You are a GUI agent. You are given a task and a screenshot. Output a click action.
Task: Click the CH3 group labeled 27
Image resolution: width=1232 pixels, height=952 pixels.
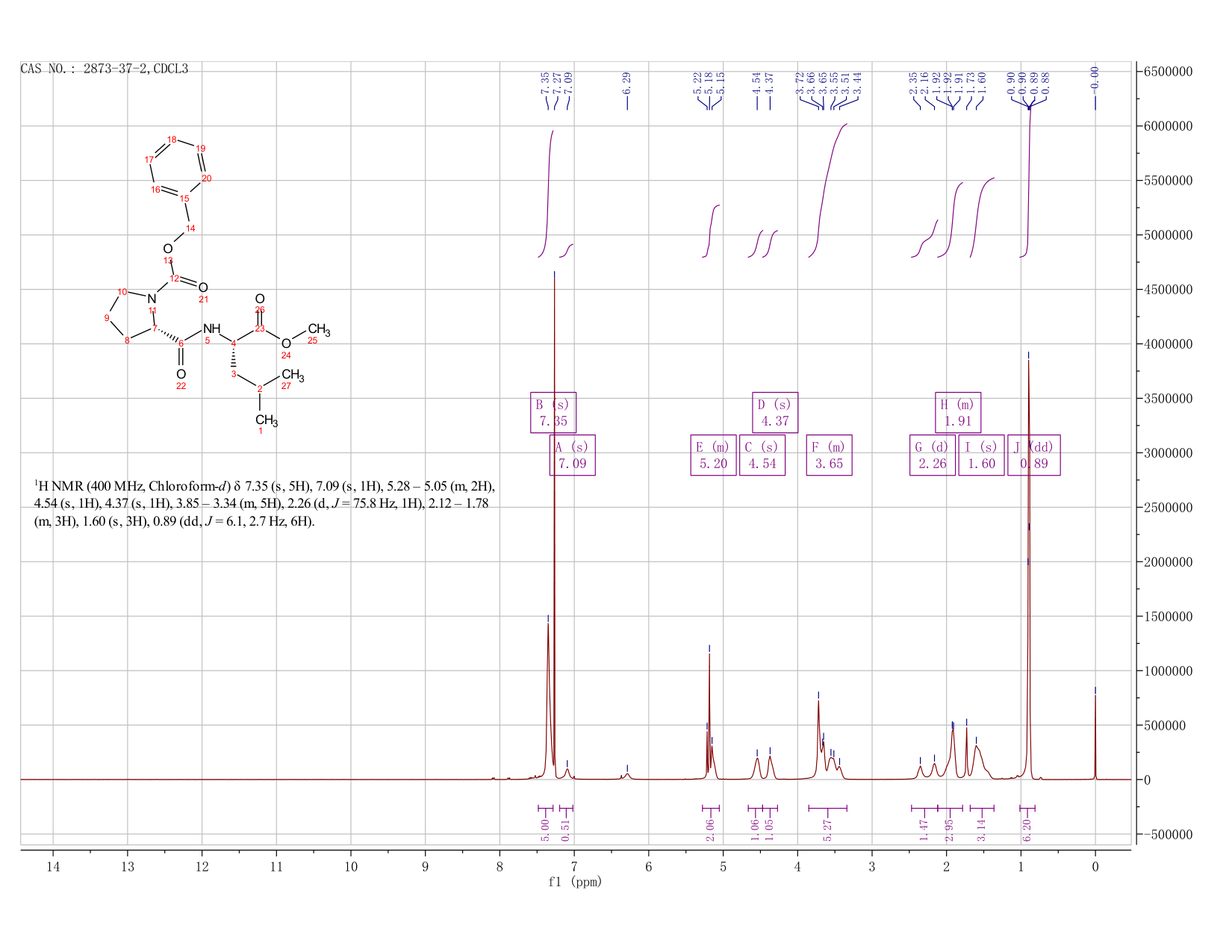(293, 375)
